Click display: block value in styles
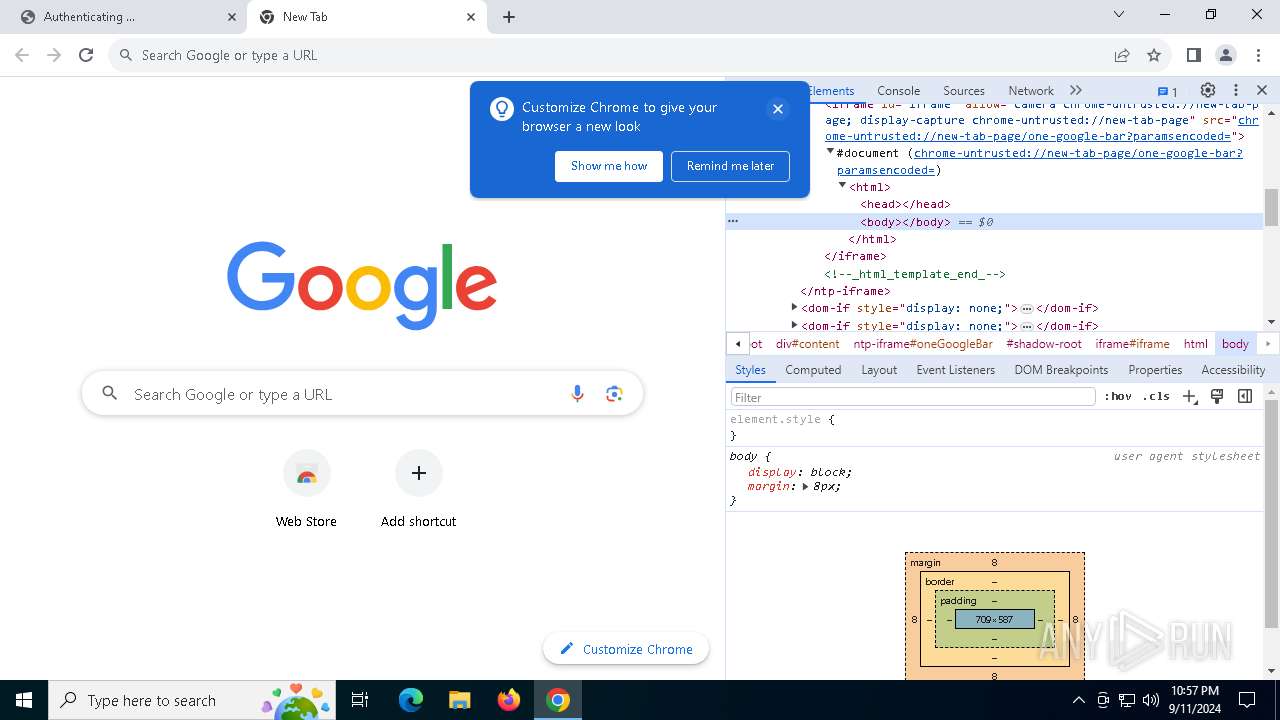The width and height of the screenshot is (1280, 720). [829, 472]
